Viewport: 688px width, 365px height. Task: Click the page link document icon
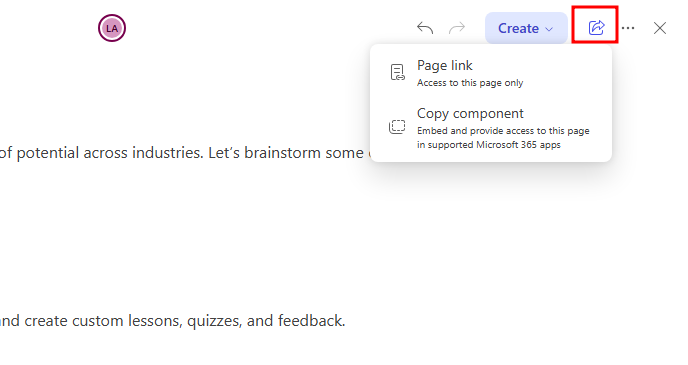[x=398, y=72]
